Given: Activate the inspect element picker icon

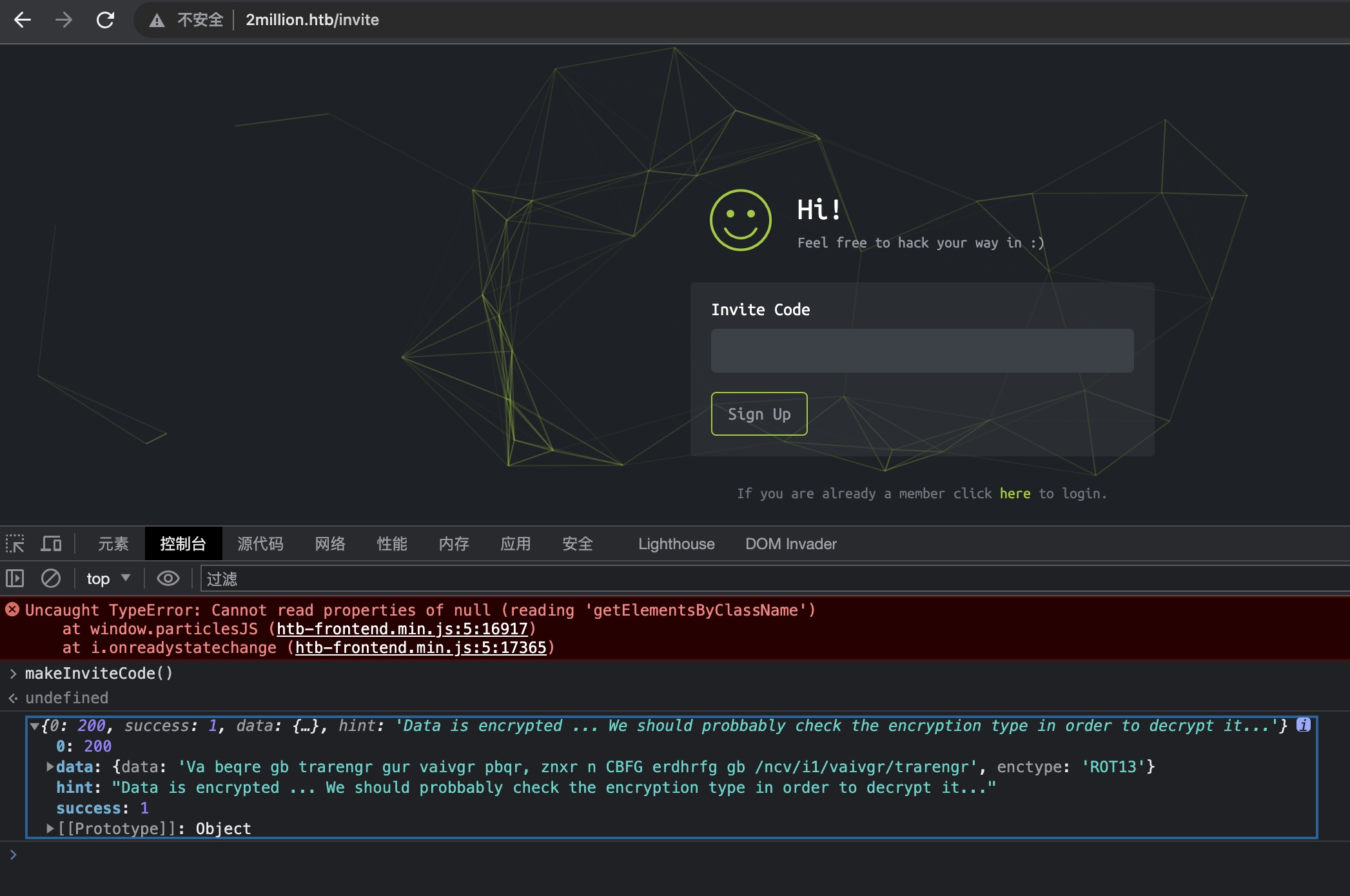Looking at the screenshot, I should (x=15, y=543).
